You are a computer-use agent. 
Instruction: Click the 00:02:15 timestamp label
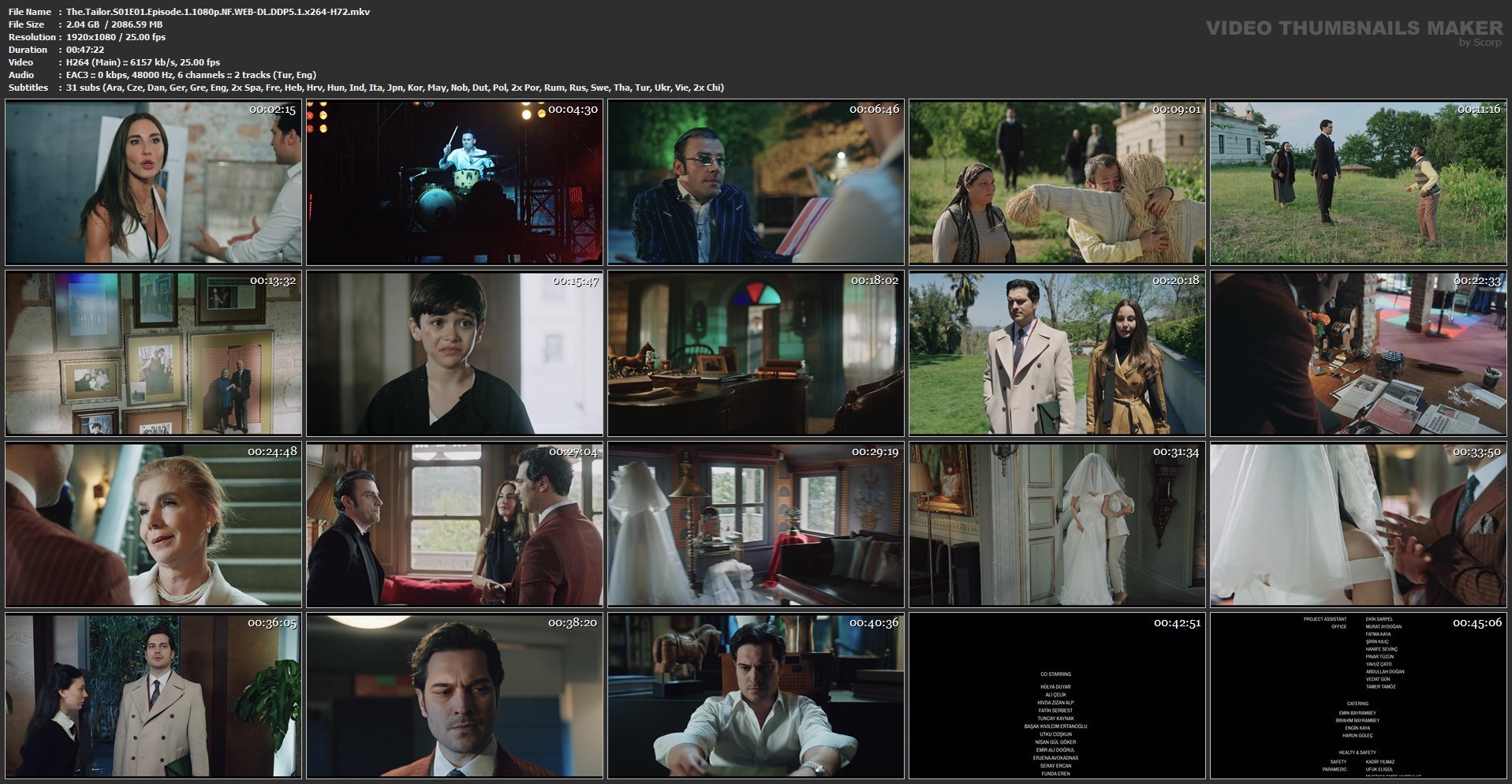tap(272, 110)
